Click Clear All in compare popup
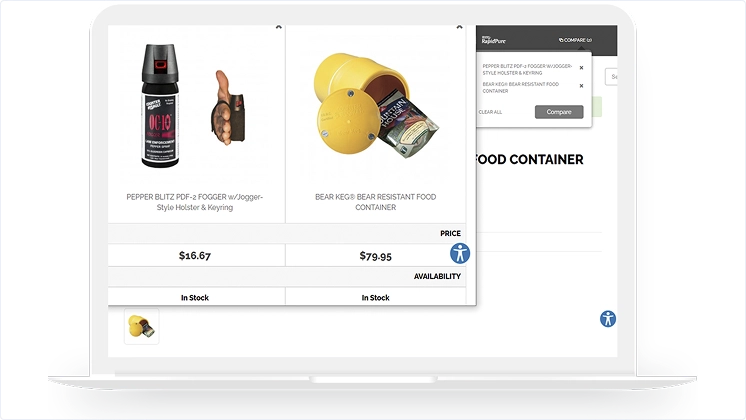This screenshot has height=420, width=746. point(490,112)
